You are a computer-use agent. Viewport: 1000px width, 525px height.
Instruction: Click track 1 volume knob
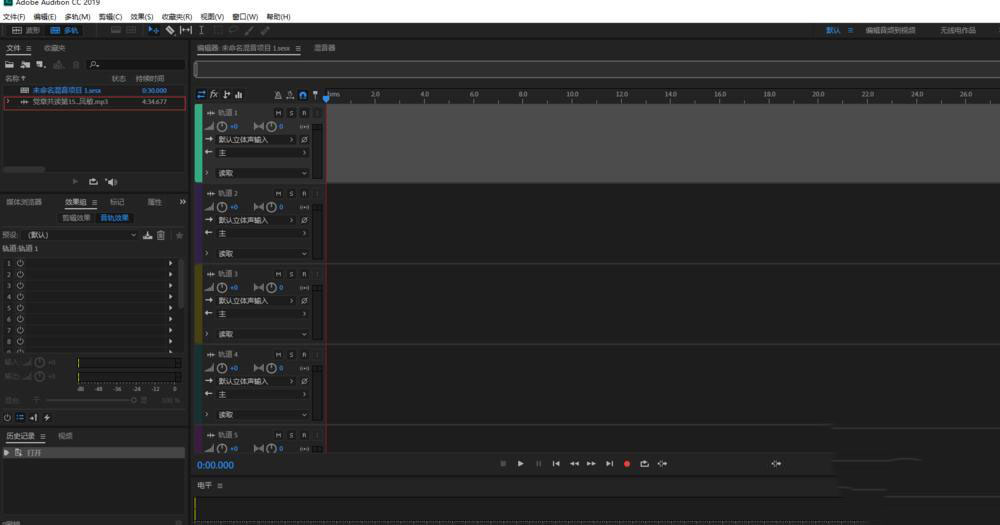pyautogui.click(x=222, y=126)
